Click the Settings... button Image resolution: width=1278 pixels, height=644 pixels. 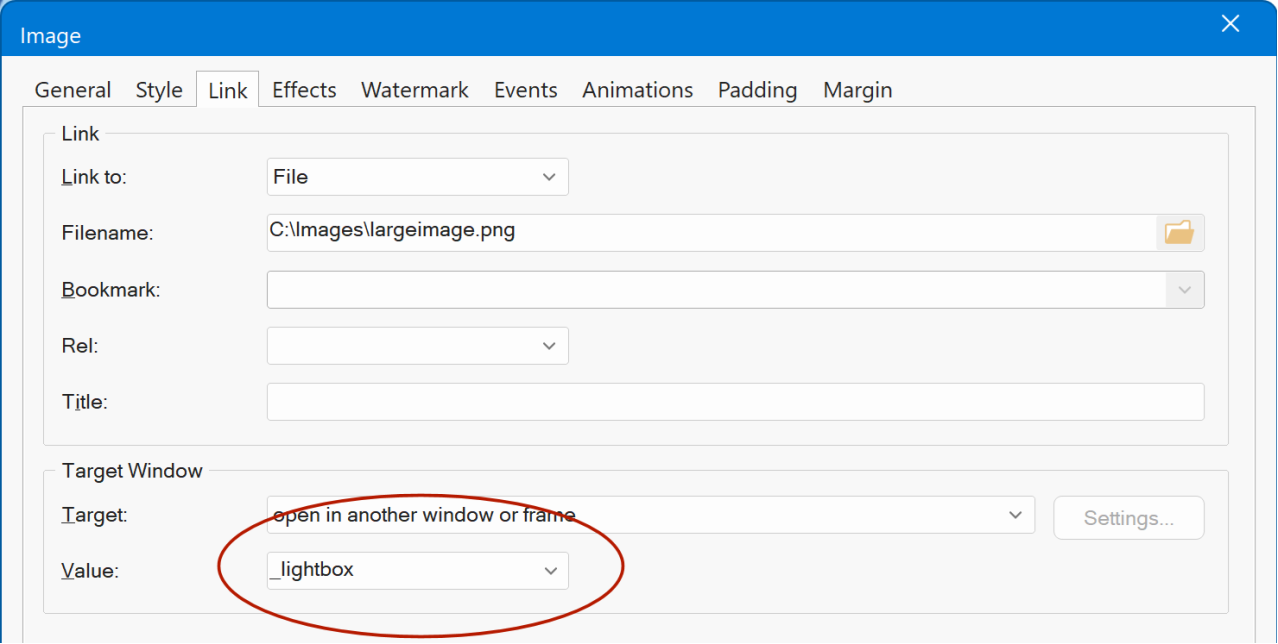pos(1128,518)
